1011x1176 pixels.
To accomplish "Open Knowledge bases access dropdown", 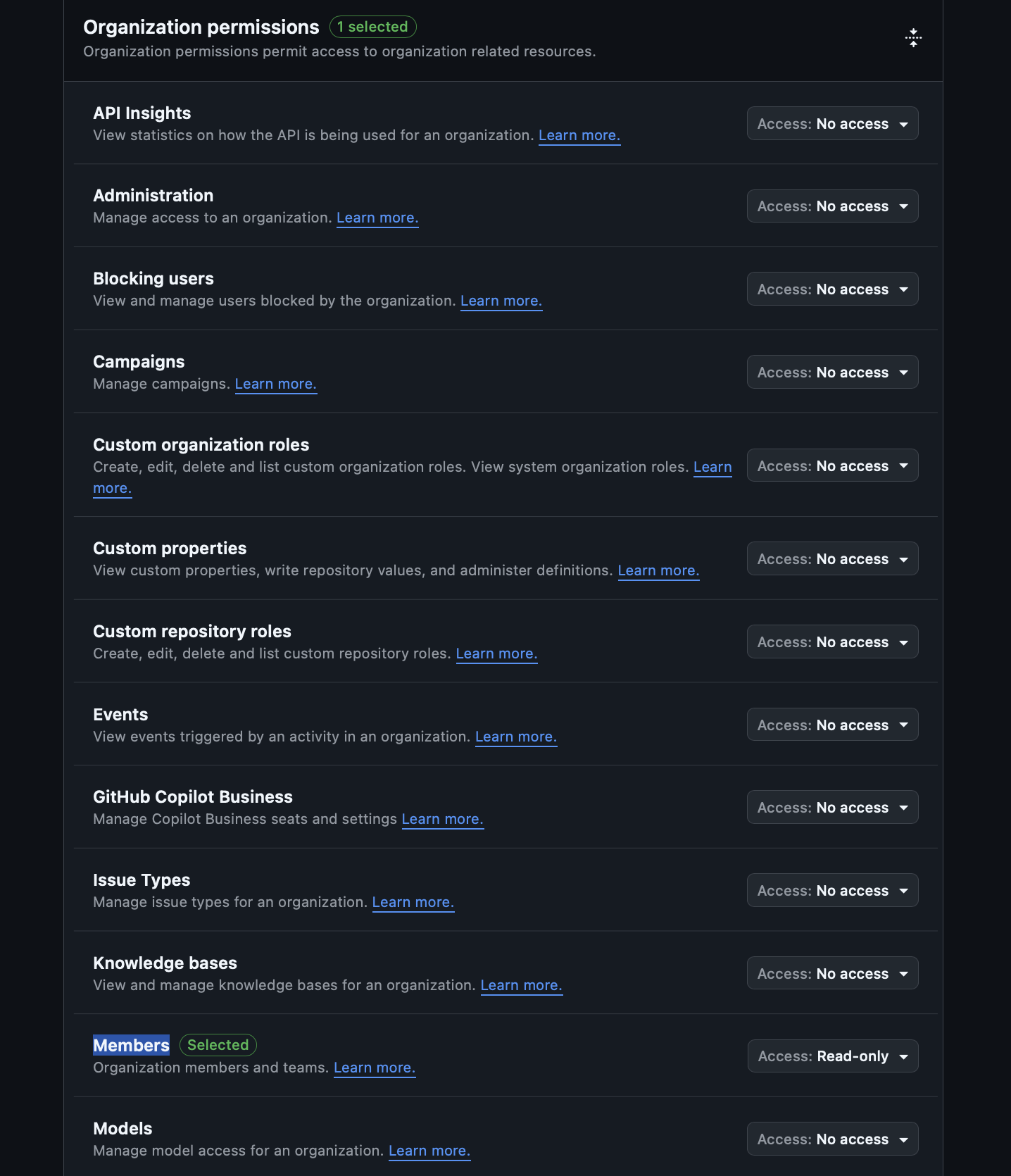I will click(832, 974).
